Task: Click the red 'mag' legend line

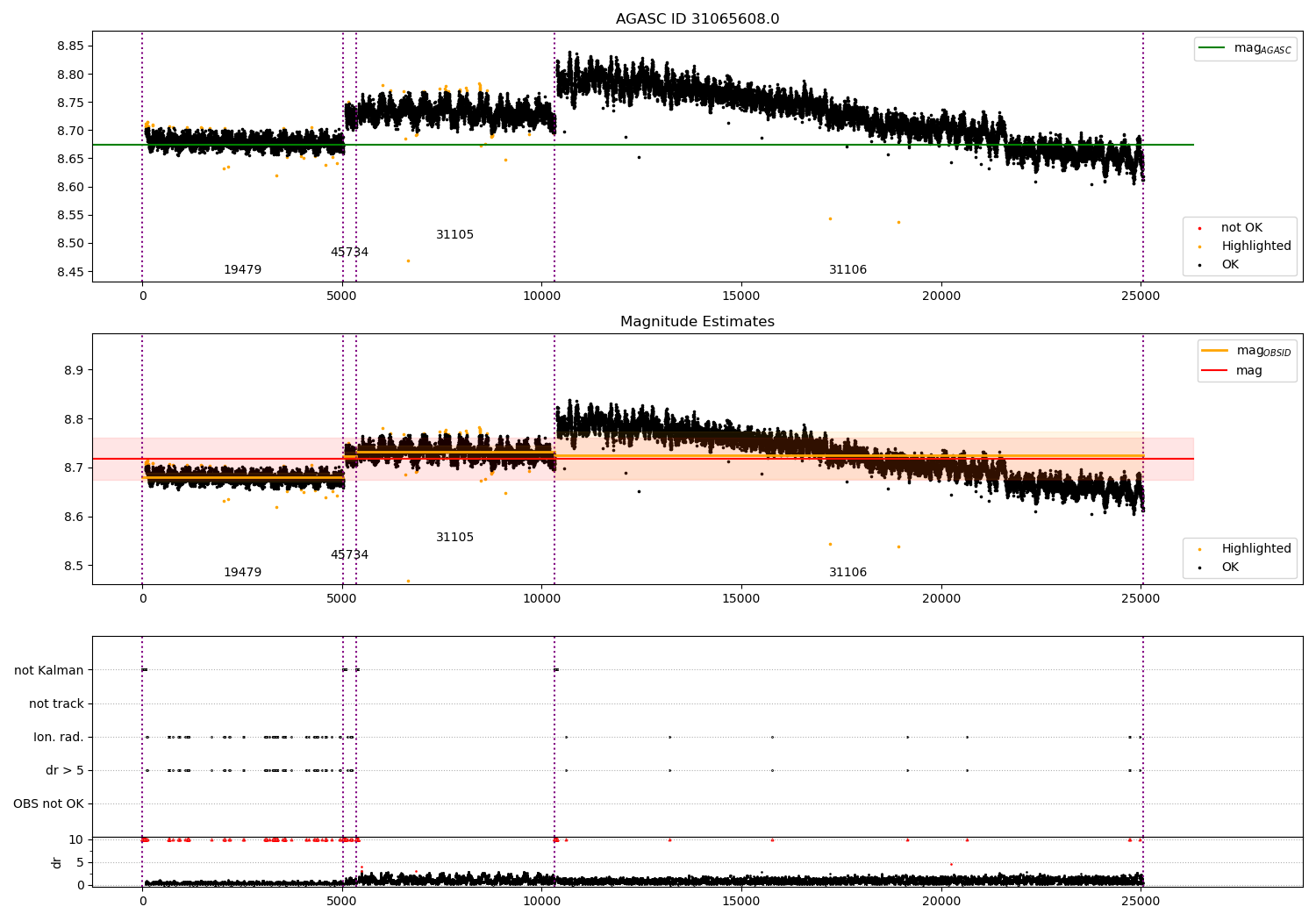Action: pos(1215,370)
